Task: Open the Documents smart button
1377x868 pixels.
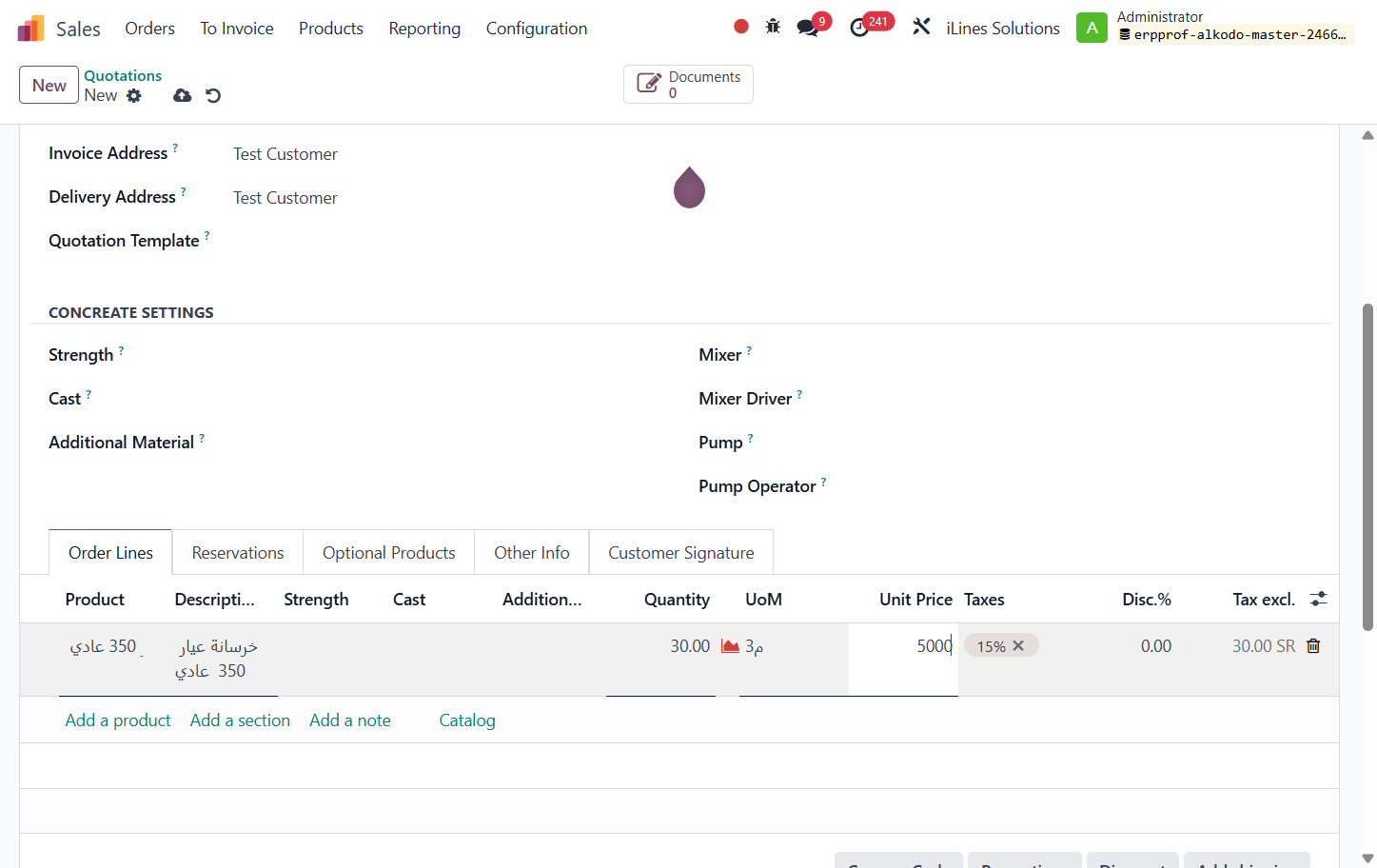Action: (688, 84)
